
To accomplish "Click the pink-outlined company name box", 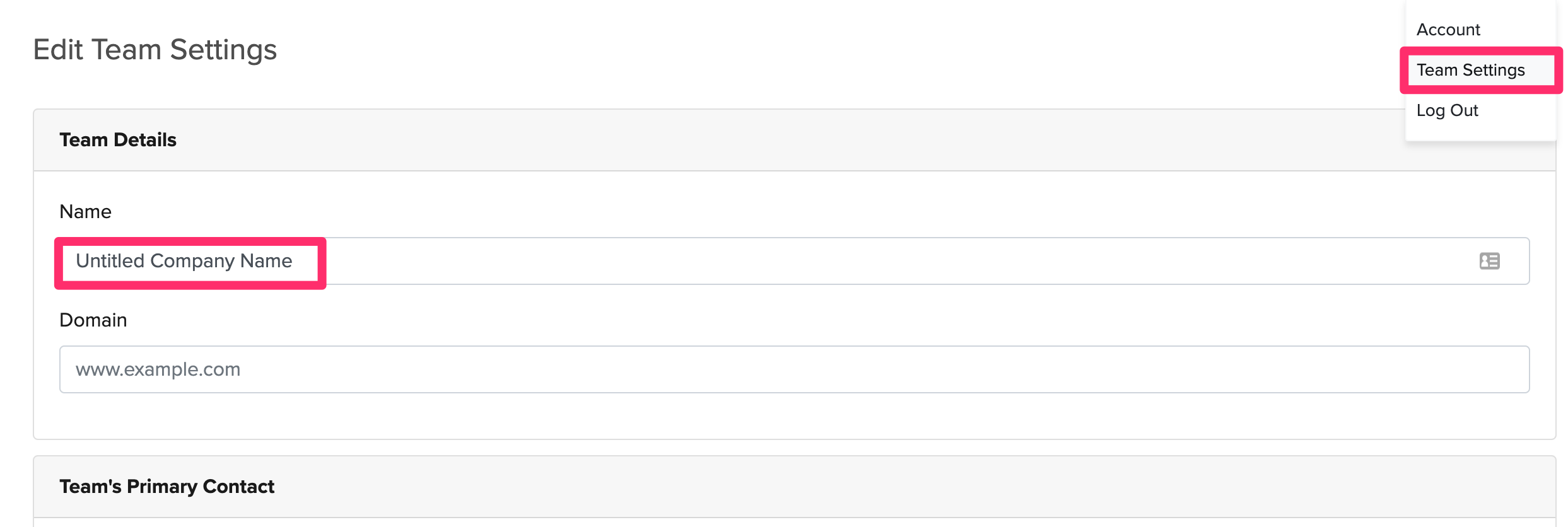I will 190,285.
